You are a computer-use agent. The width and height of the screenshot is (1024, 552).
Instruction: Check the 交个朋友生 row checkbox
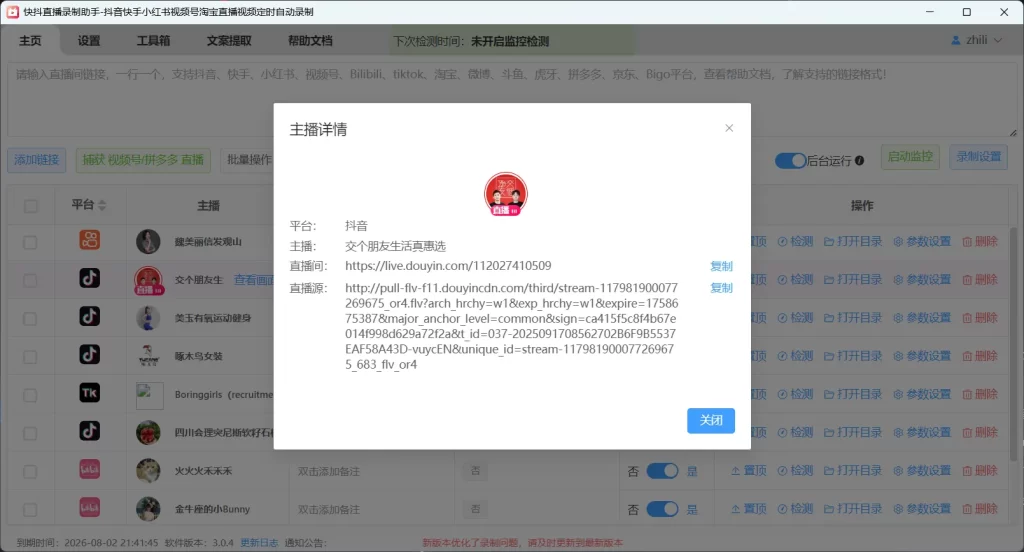tap(30, 280)
